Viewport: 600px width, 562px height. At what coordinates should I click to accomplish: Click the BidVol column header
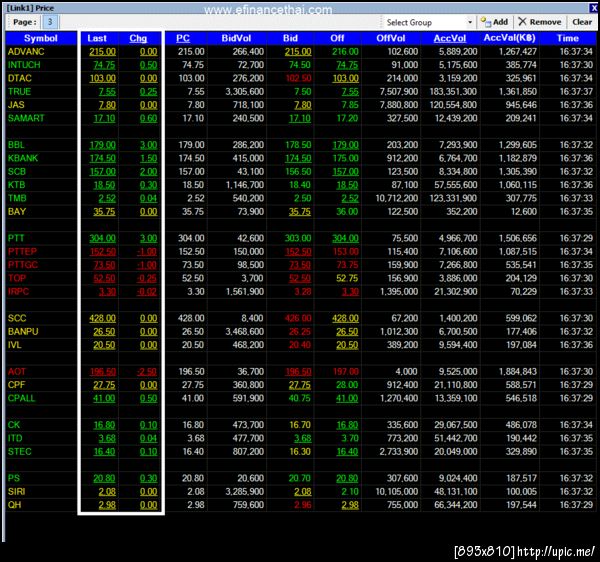(236, 38)
